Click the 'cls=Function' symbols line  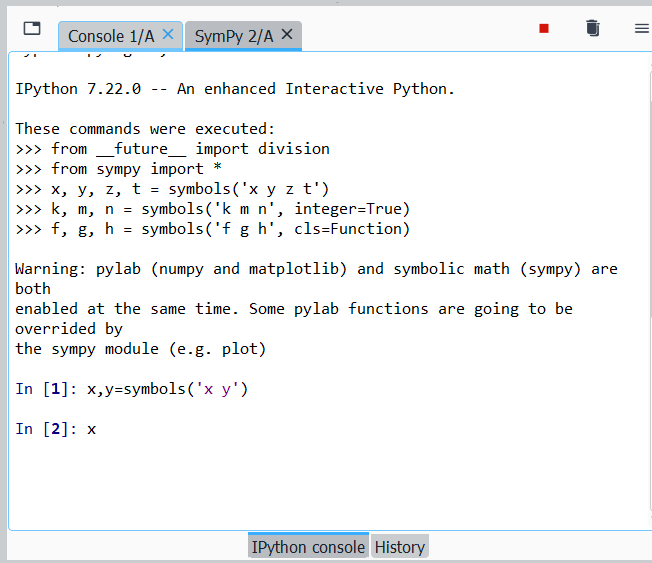(212, 229)
